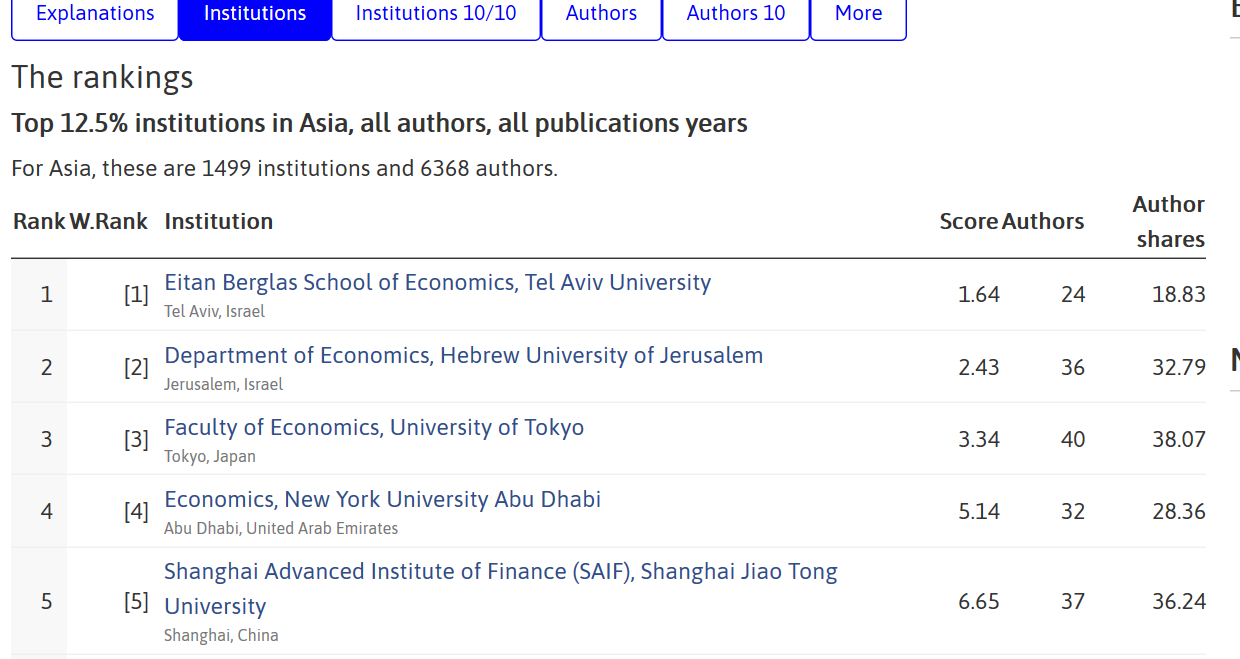Click the Author shares column header
Screen dimensions: 1240x659
pyautogui.click(x=1169, y=222)
